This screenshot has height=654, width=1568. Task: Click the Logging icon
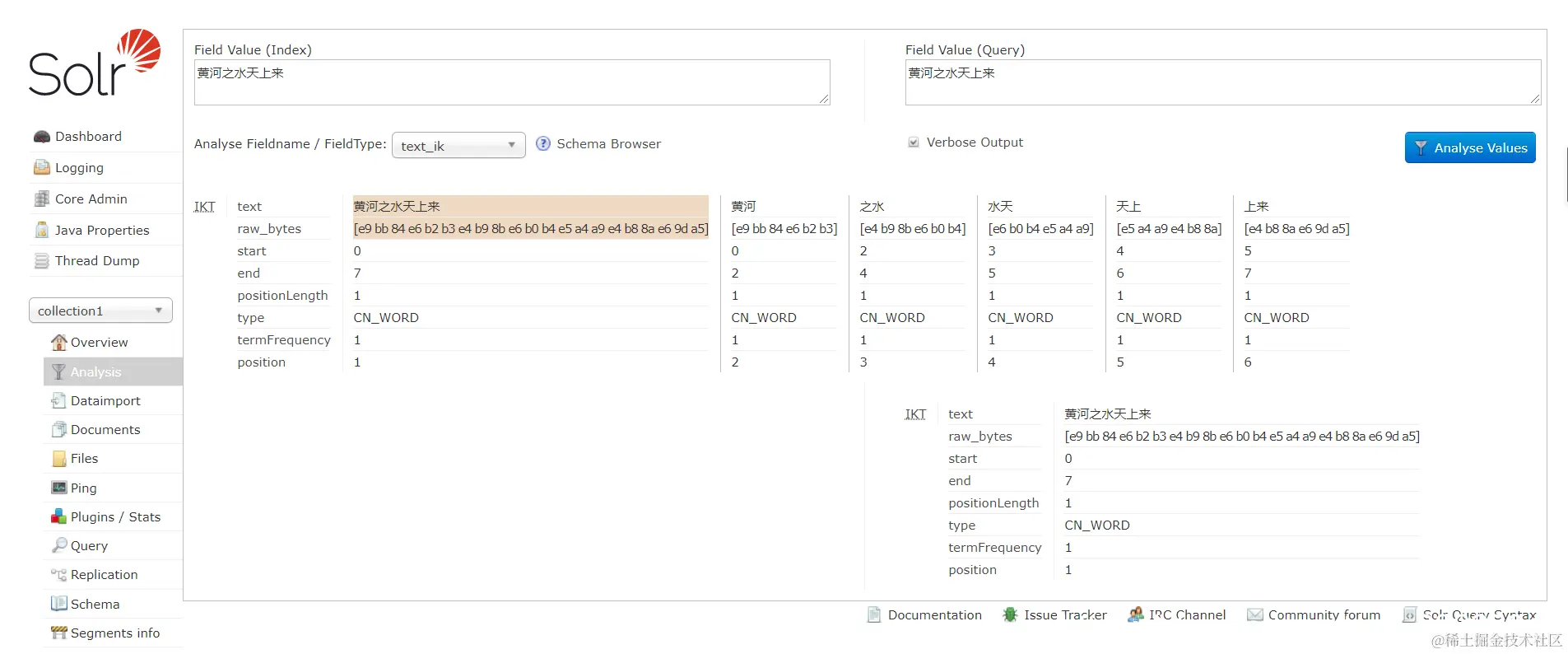(42, 168)
